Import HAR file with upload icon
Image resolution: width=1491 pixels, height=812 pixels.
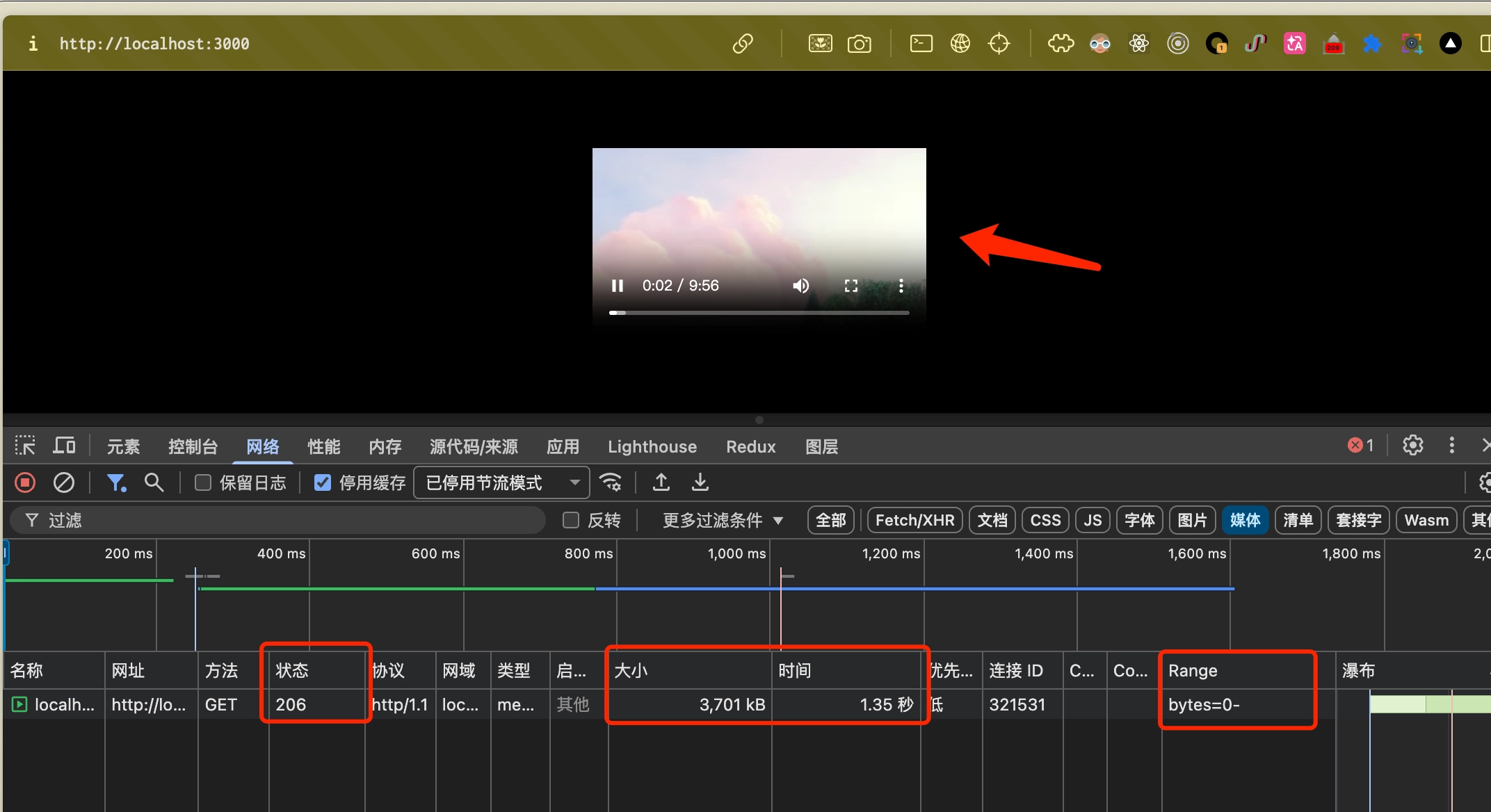coord(661,482)
